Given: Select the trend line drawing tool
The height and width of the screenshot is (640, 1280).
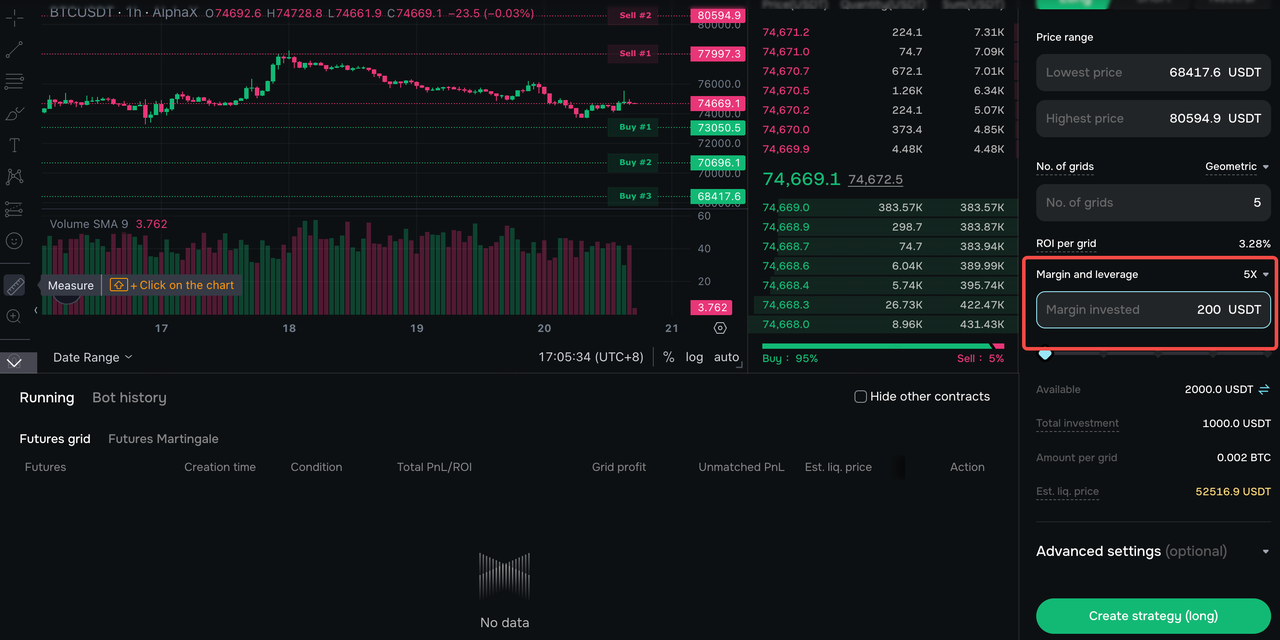Looking at the screenshot, I should pos(14,49).
